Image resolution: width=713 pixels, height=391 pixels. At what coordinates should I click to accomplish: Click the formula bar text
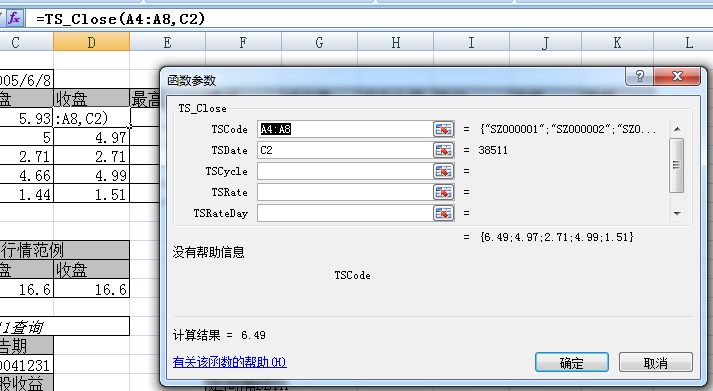[120, 19]
